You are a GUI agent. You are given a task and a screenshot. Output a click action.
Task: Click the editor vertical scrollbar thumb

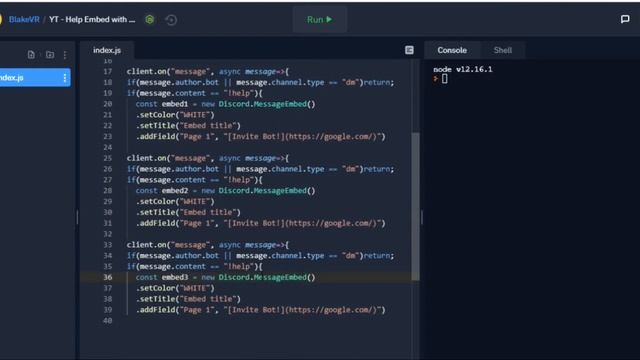click(415, 206)
